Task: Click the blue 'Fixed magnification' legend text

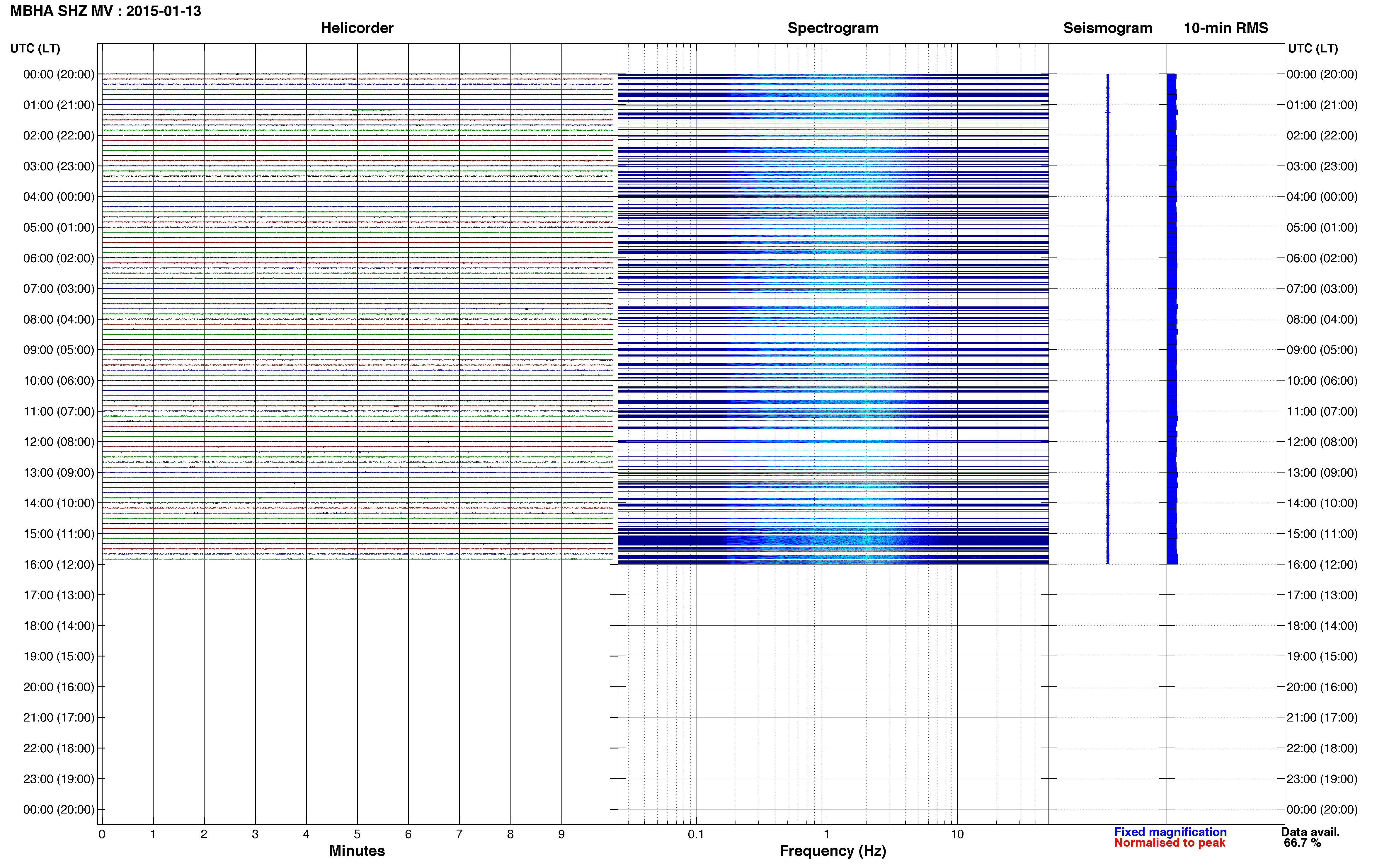Action: click(x=1170, y=832)
